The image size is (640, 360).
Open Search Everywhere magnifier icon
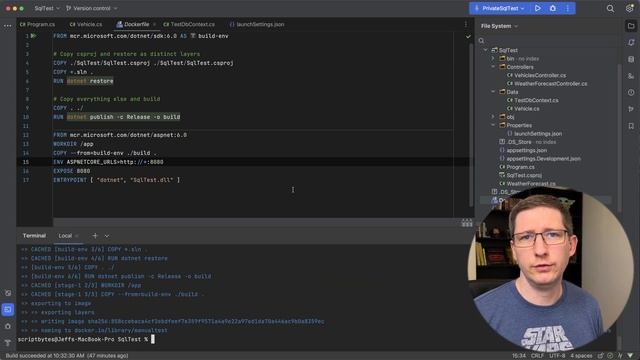coord(610,9)
